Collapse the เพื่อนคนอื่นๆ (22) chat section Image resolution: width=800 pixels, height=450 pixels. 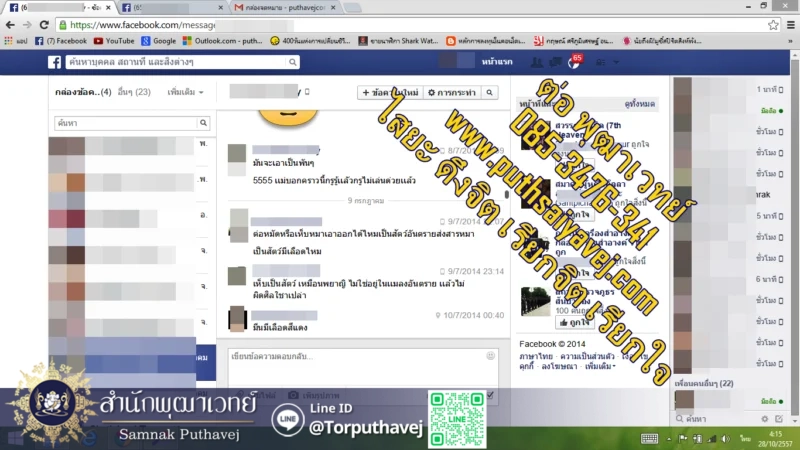pyautogui.click(x=704, y=383)
